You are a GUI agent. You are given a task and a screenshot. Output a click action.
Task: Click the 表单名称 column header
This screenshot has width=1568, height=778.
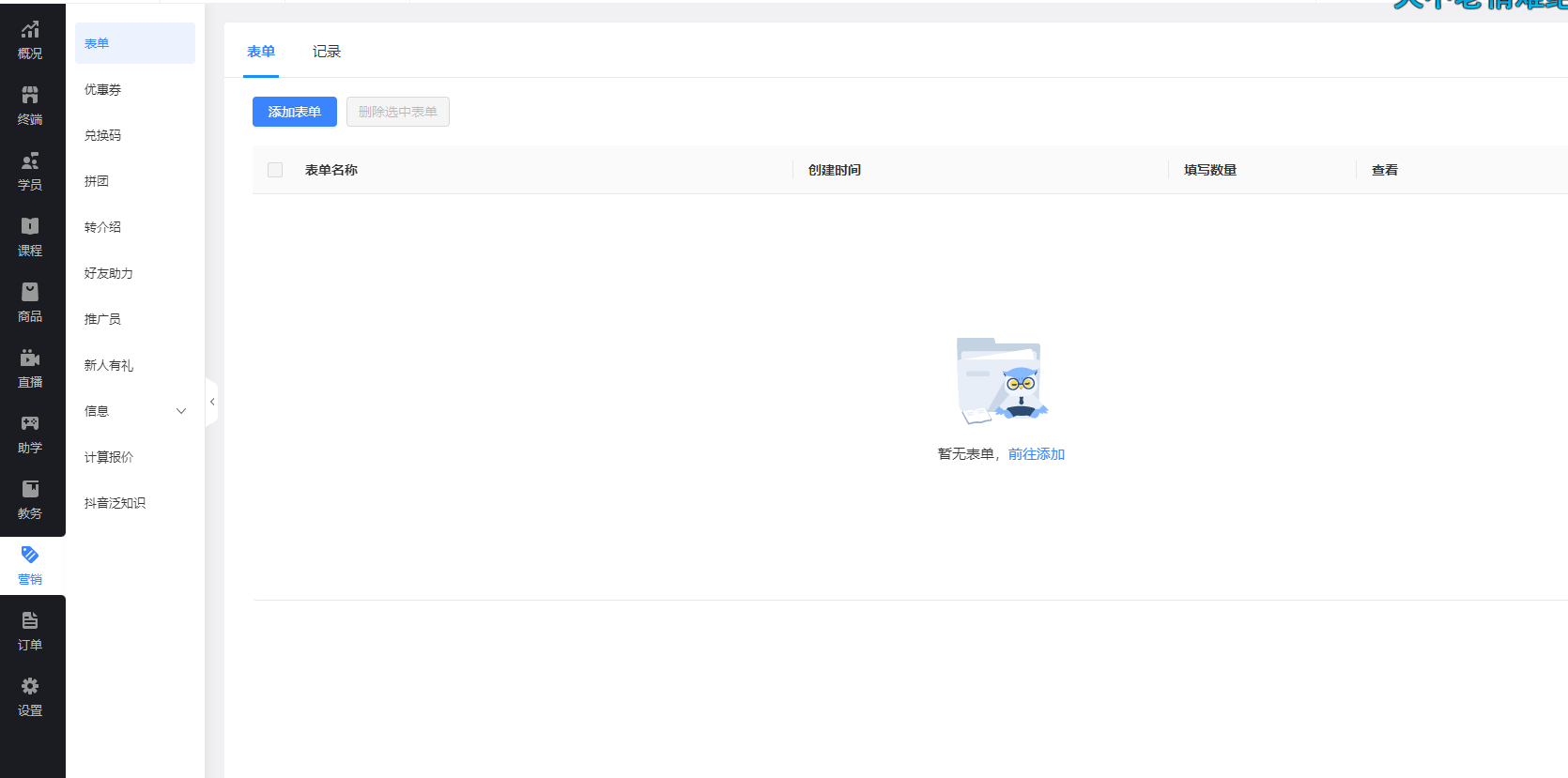[x=331, y=170]
